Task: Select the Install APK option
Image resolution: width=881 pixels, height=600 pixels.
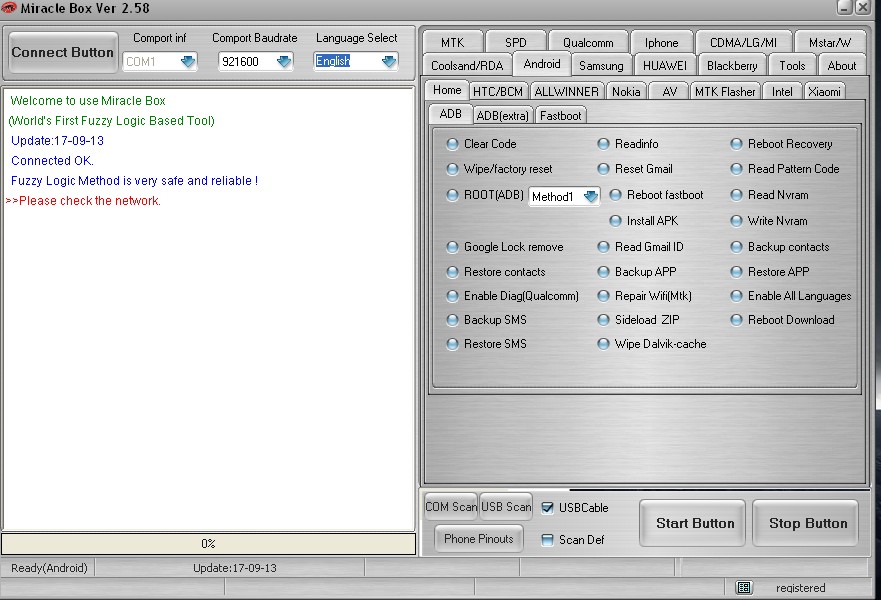Action: (x=616, y=221)
